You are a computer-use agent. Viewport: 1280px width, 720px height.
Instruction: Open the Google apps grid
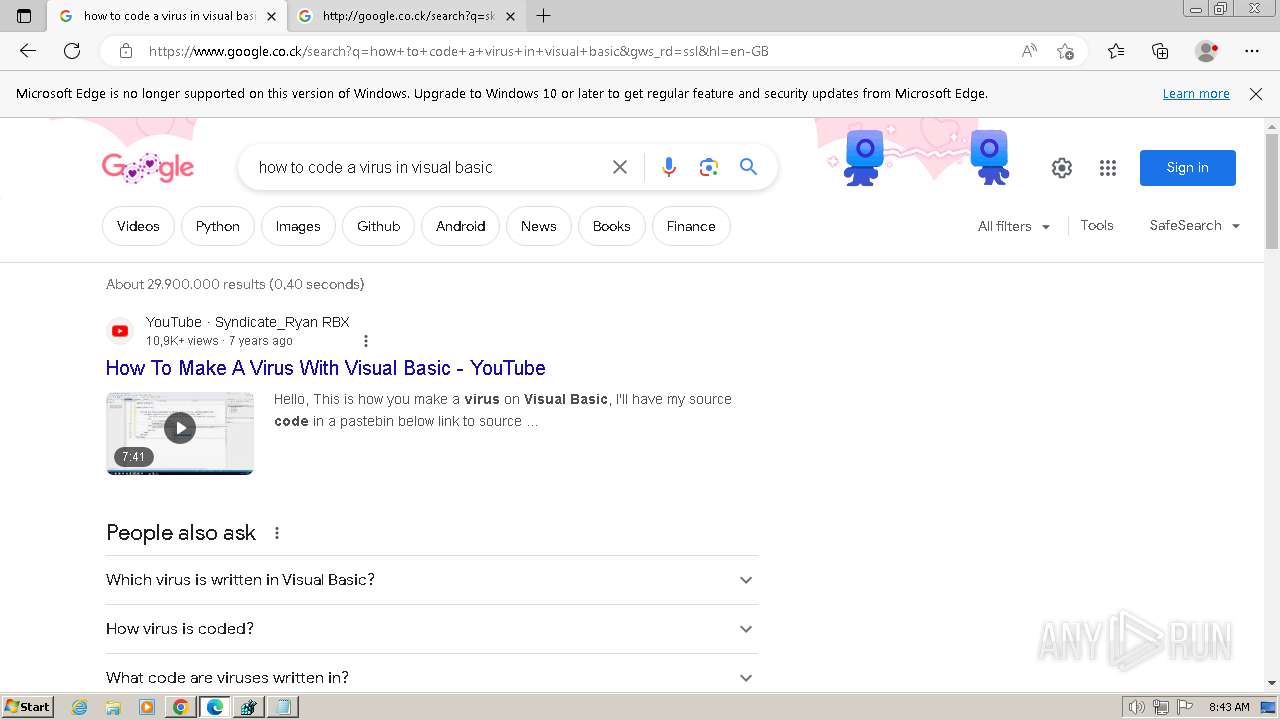tap(1107, 168)
